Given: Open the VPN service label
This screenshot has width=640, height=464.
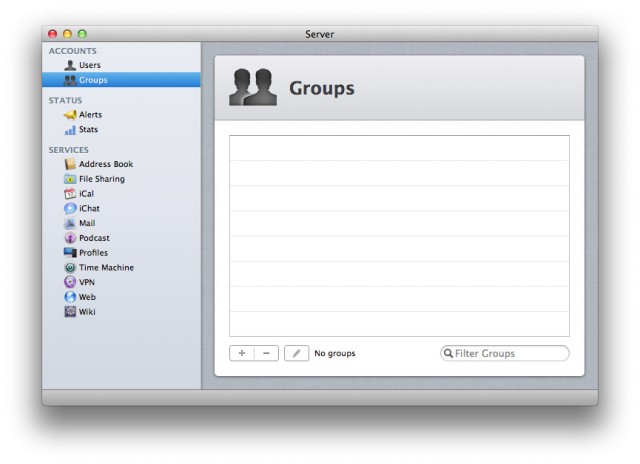Looking at the screenshot, I should pos(87,282).
